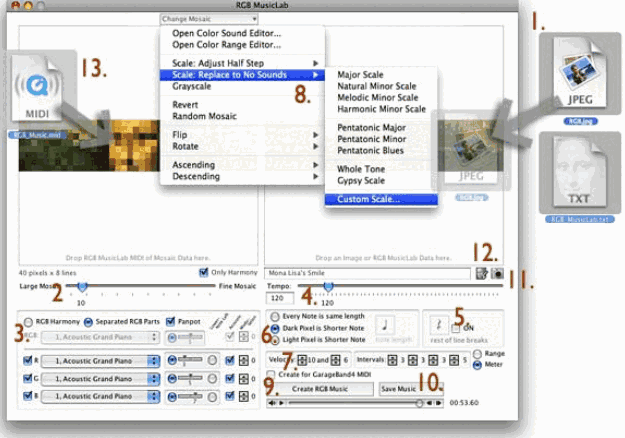Click the step backward player button
The width and height of the screenshot is (625, 438).
pos(429,403)
